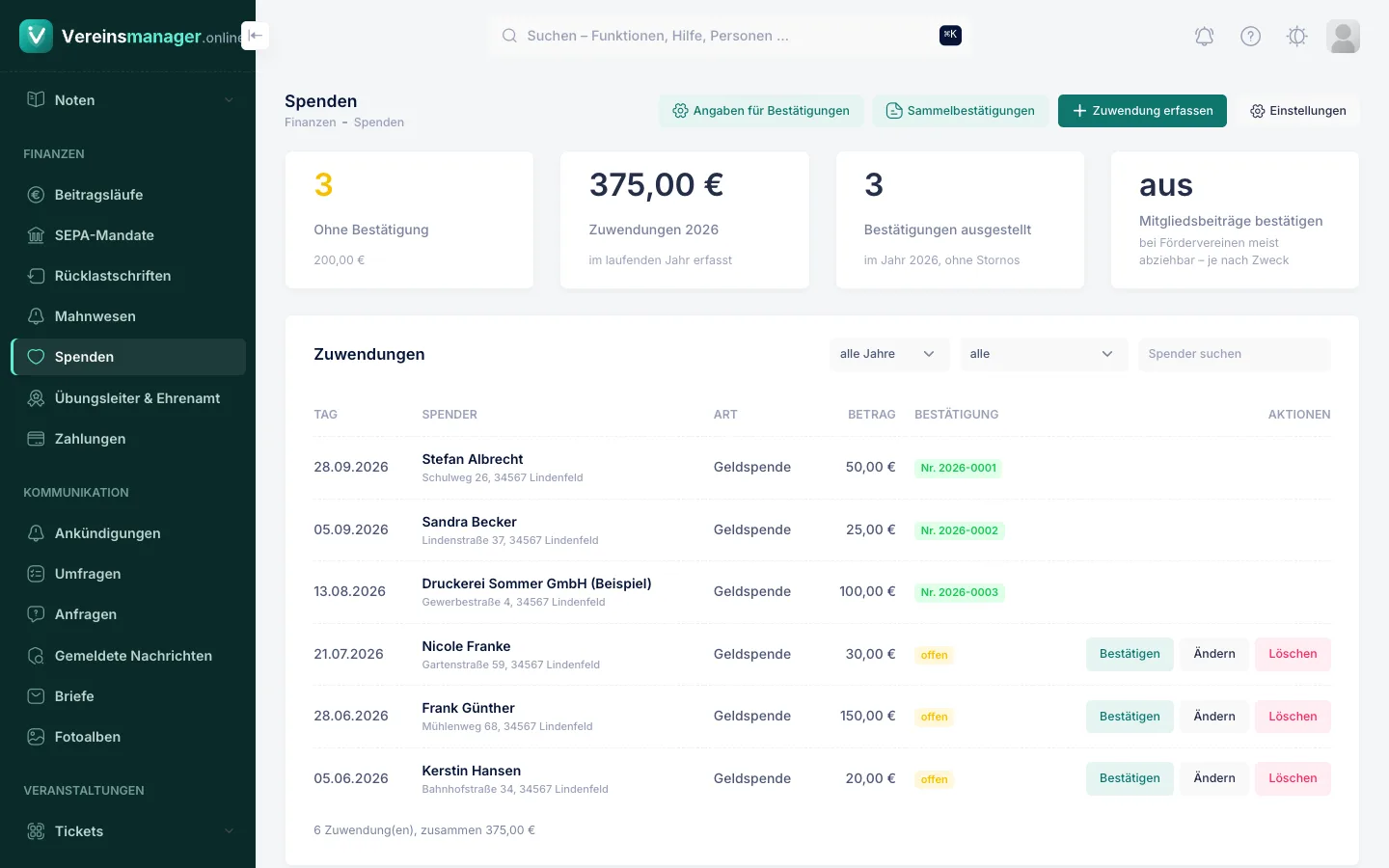The image size is (1389, 868).
Task: Open Einstellungen for donations
Action: 1298,111
